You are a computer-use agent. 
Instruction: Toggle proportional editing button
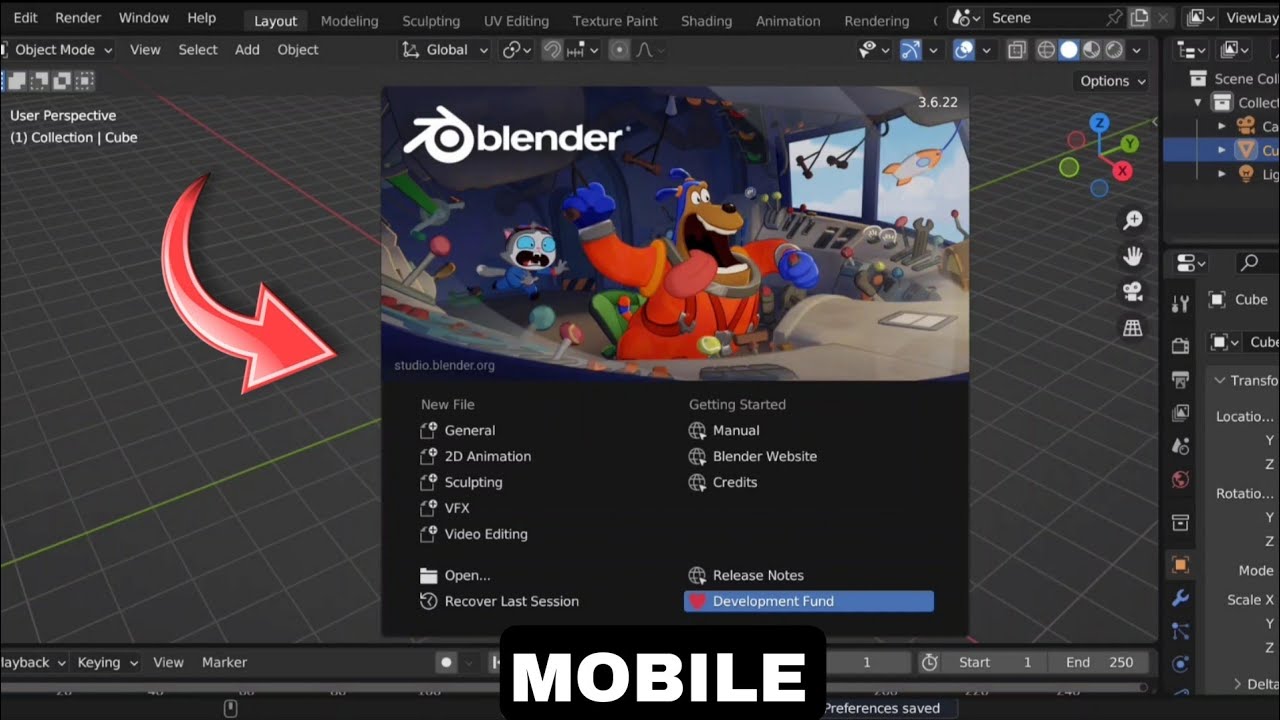[619, 50]
